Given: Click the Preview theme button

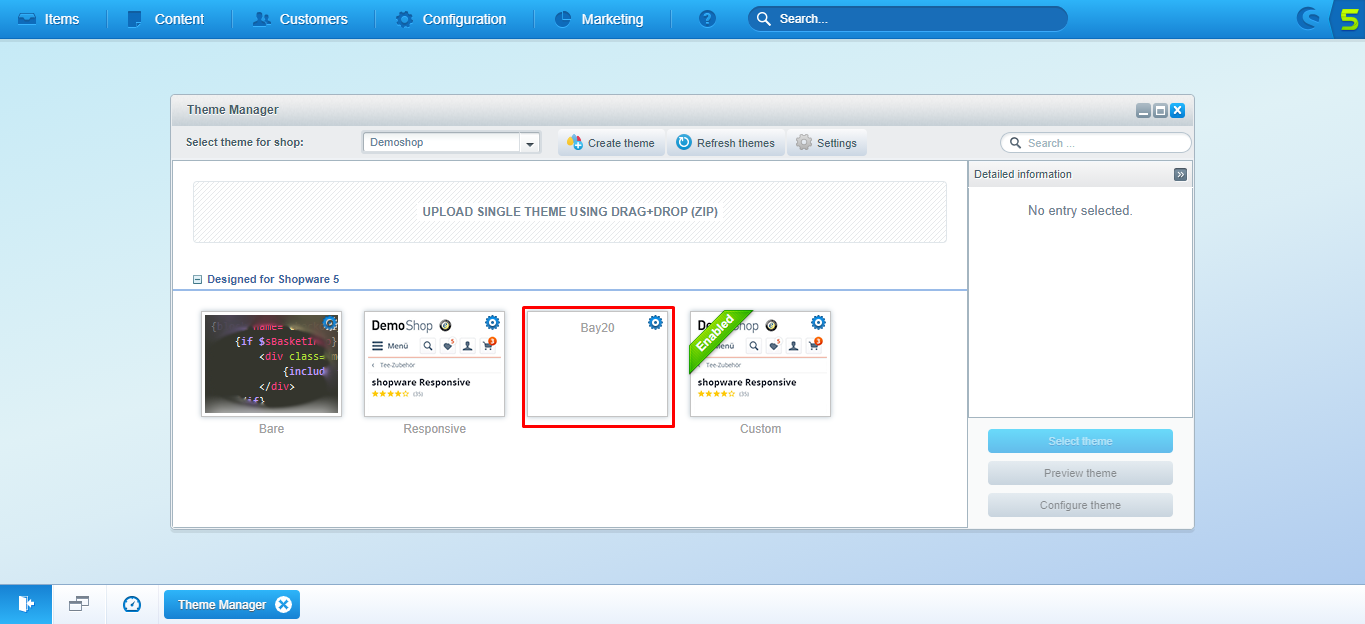Looking at the screenshot, I should [x=1080, y=472].
